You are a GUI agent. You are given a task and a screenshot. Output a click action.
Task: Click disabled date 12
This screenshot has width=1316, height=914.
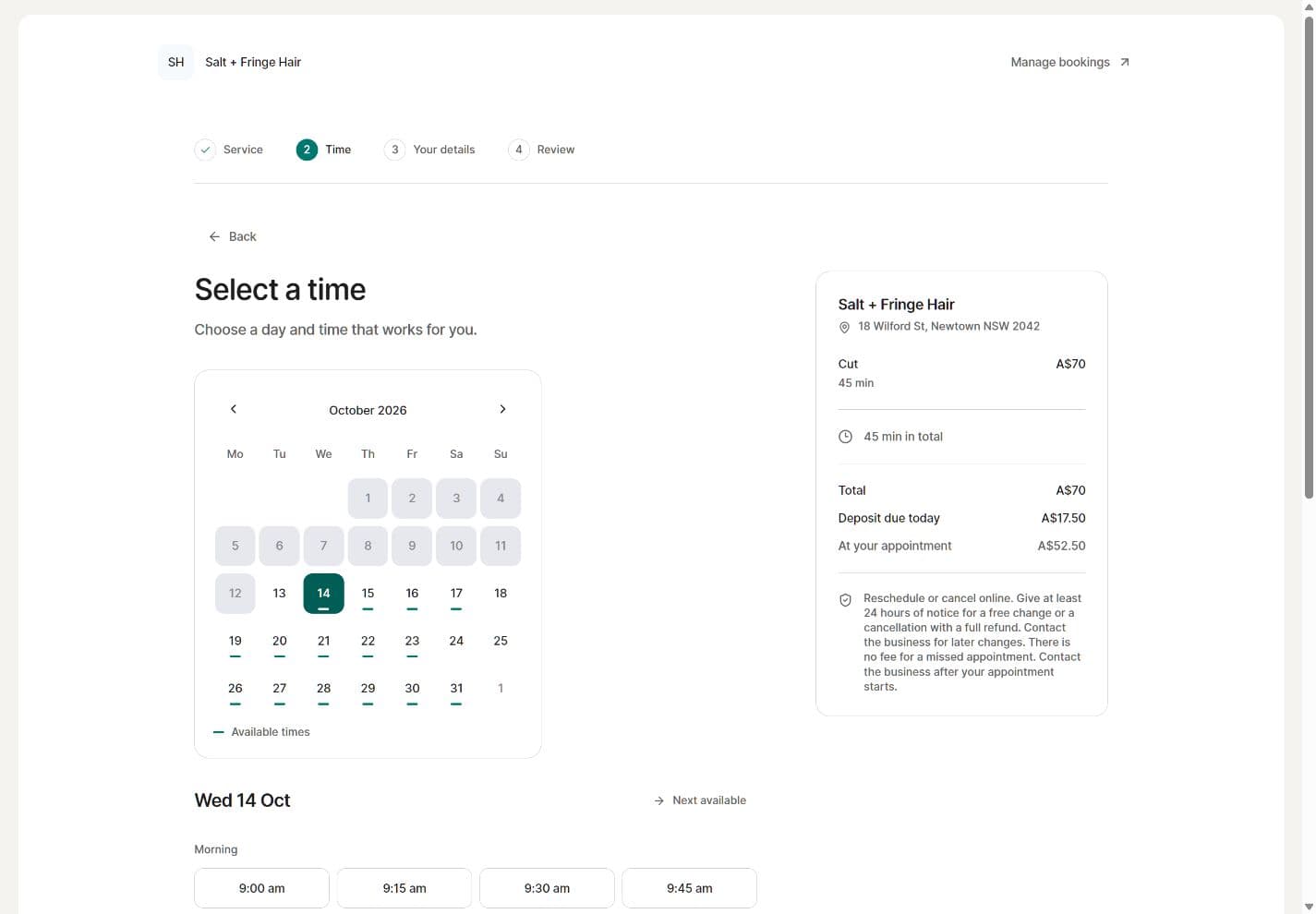pyautogui.click(x=235, y=594)
